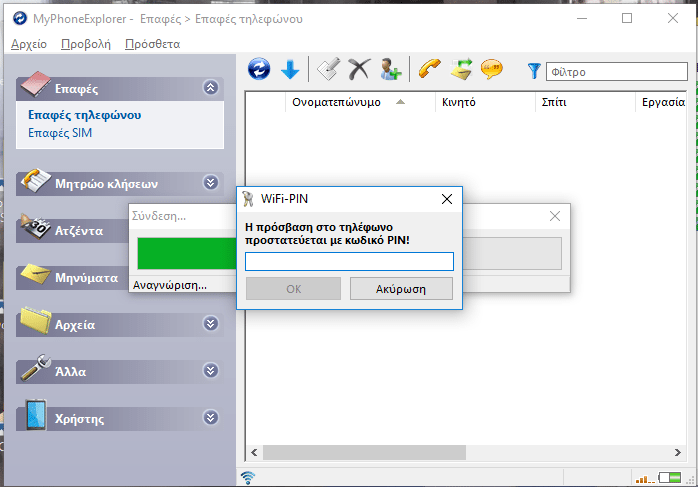Click the add new contact icon
This screenshot has height=487, width=698.
coord(390,69)
